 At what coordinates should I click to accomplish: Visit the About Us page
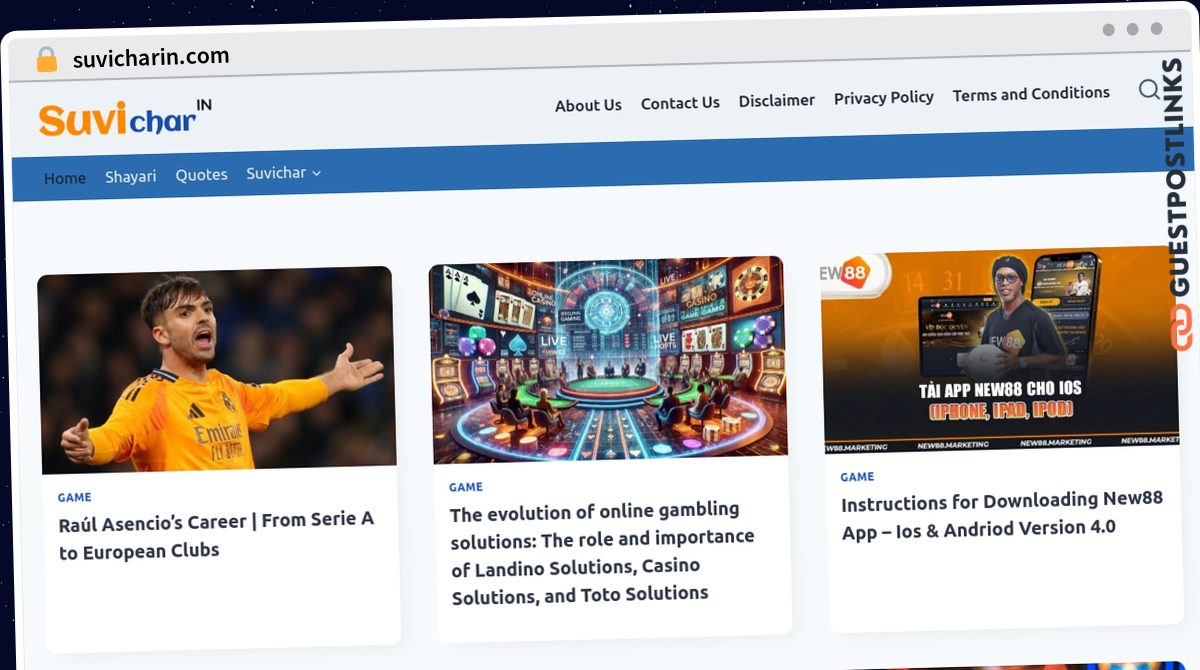588,105
